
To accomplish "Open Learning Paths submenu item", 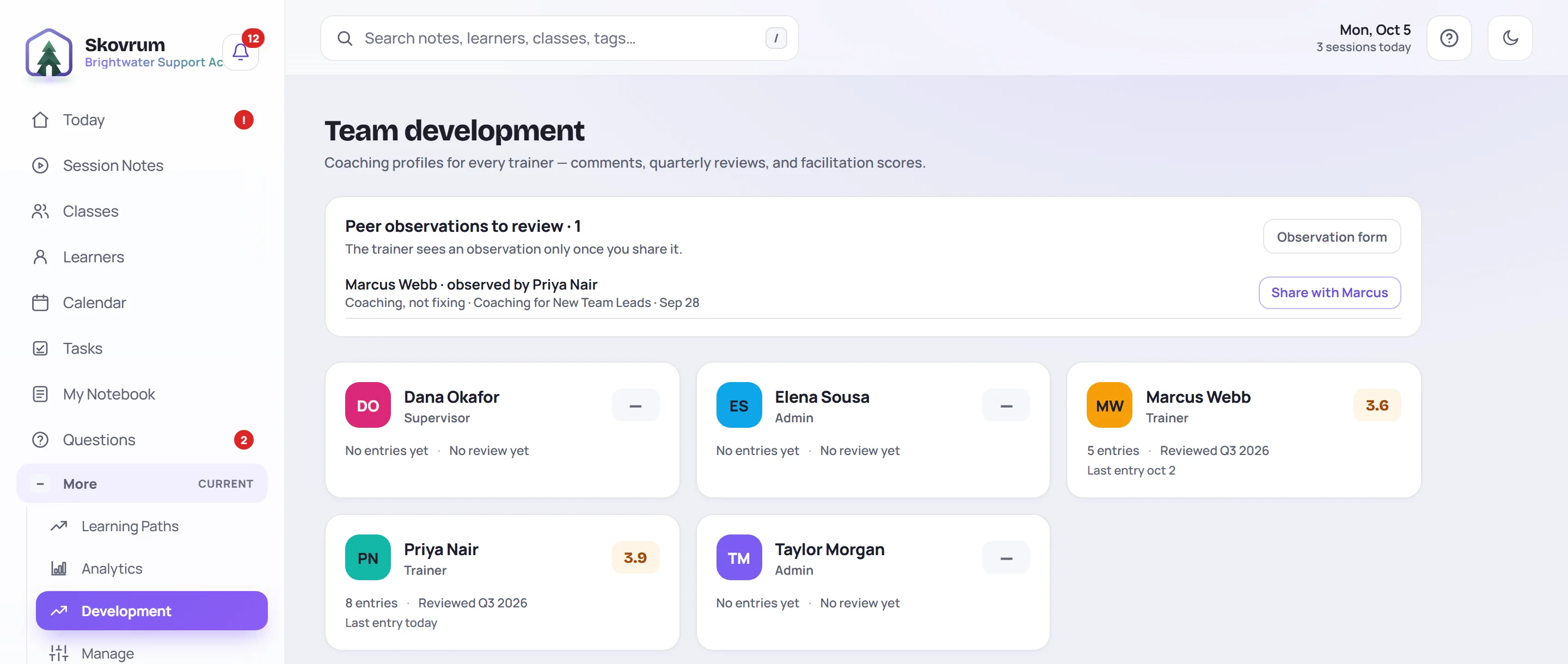I will (151, 526).
